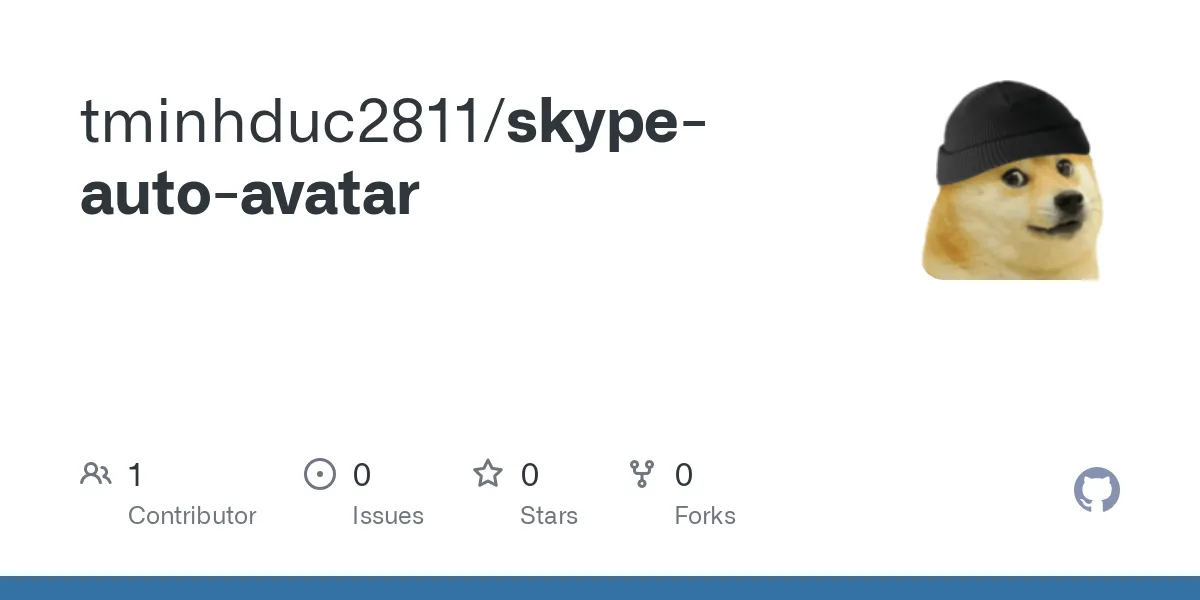Image resolution: width=1200 pixels, height=600 pixels.
Task: Open the GitHub Octocat logo
Action: [1097, 490]
